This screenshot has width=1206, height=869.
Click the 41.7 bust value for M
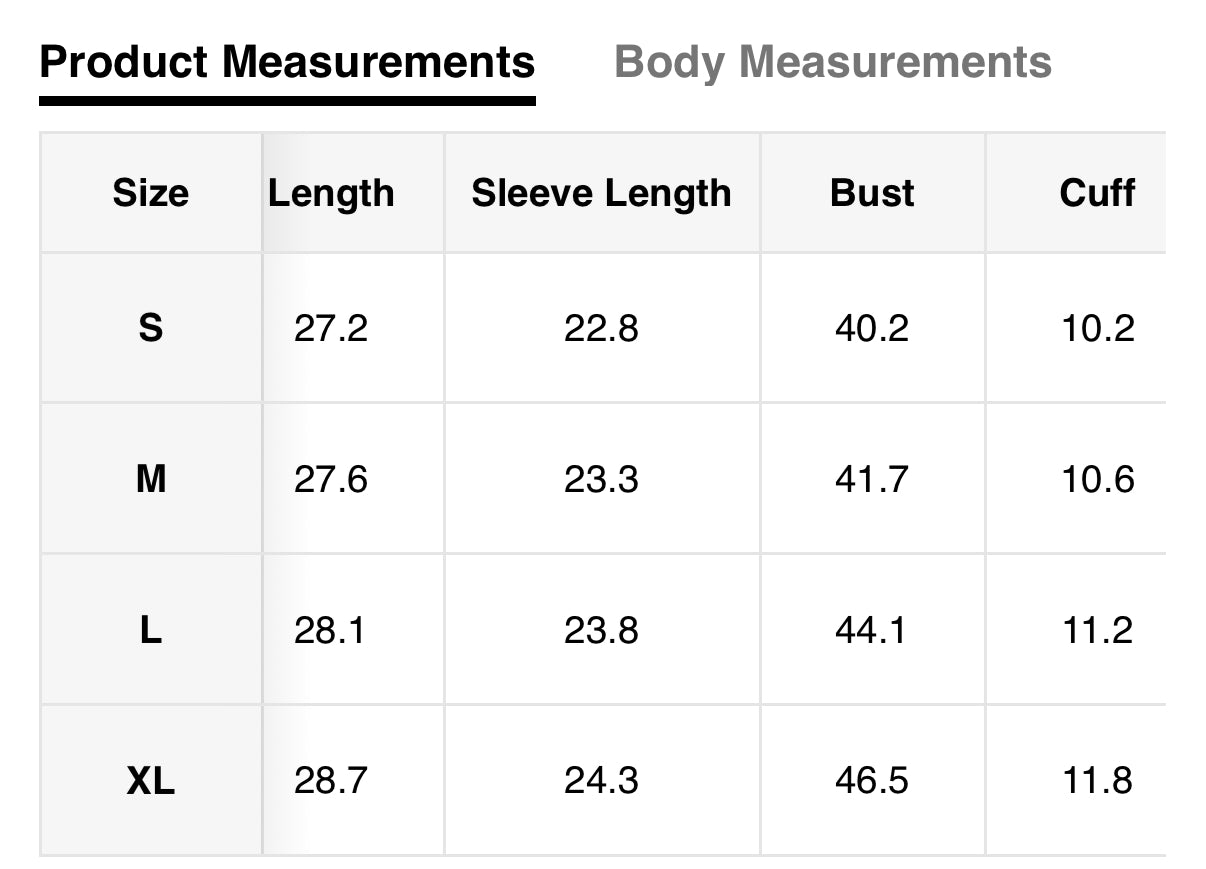pyautogui.click(x=872, y=479)
